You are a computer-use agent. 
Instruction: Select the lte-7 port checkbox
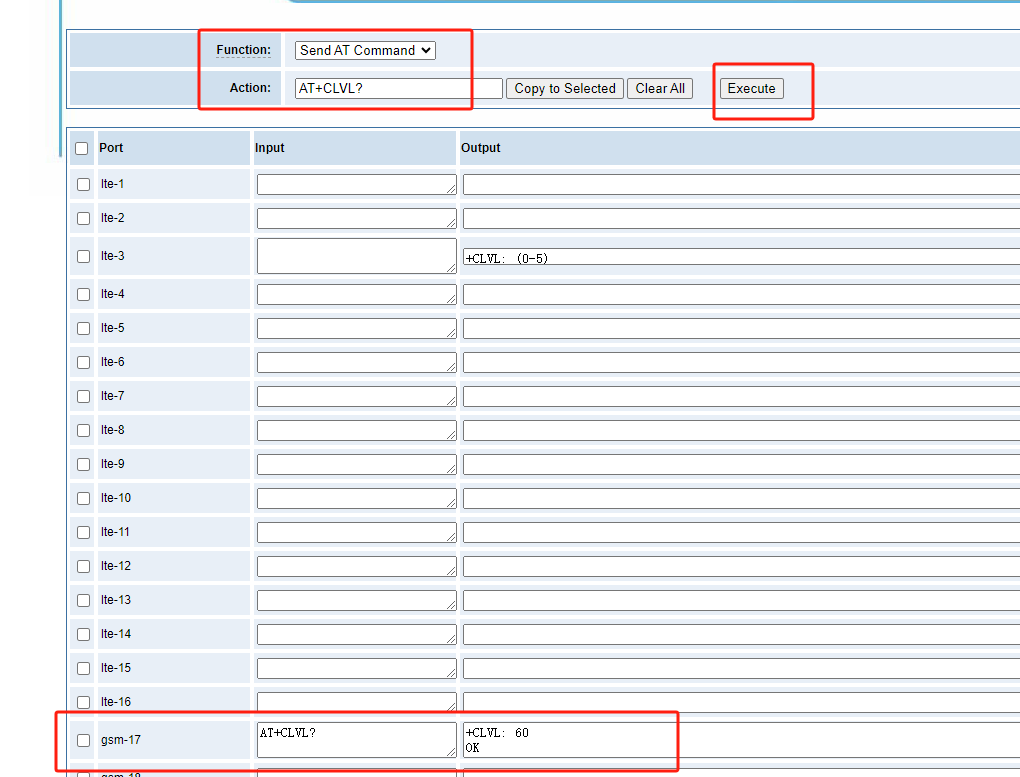coord(83,396)
